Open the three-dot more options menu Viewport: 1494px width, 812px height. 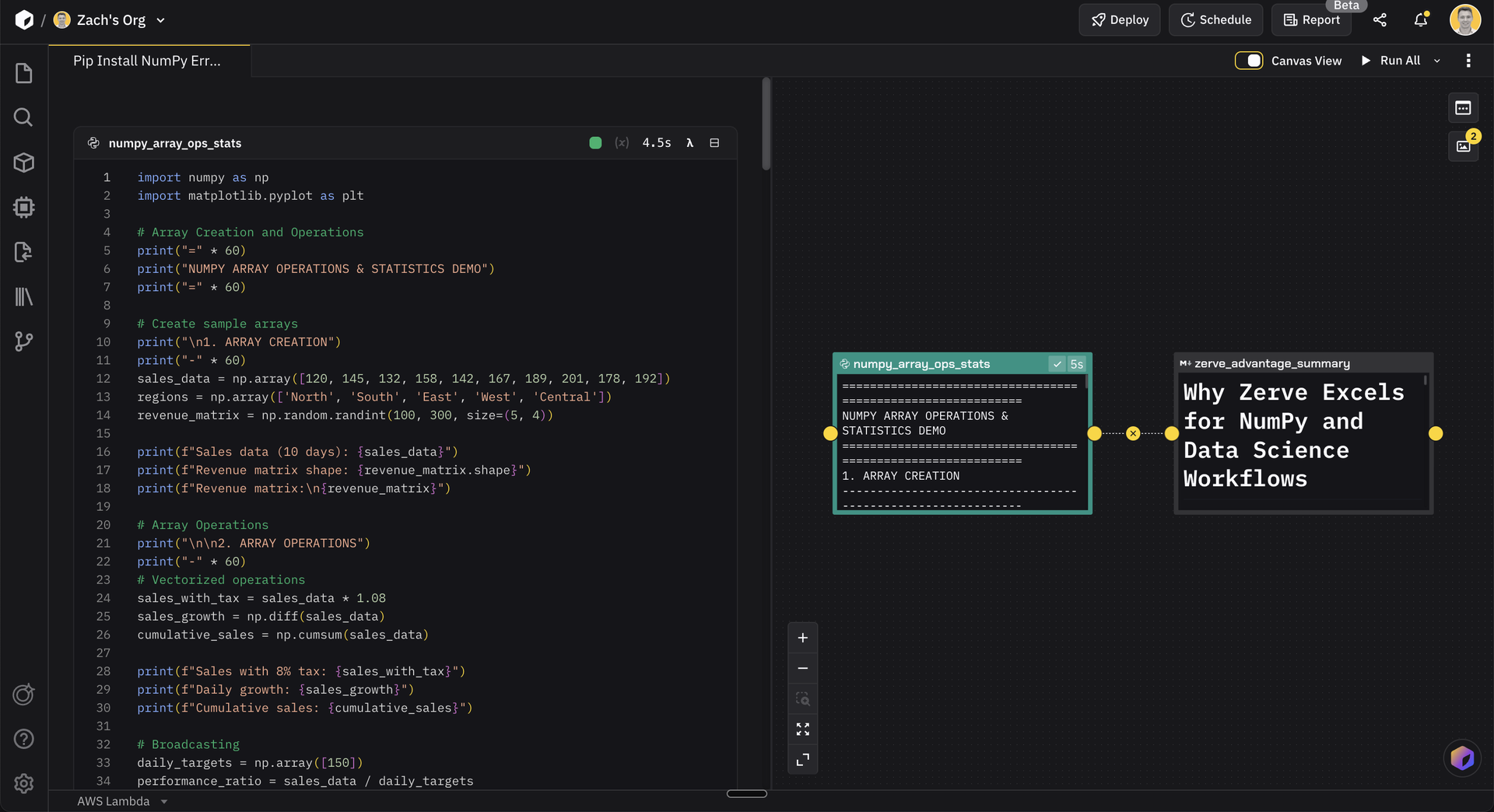pos(1468,61)
